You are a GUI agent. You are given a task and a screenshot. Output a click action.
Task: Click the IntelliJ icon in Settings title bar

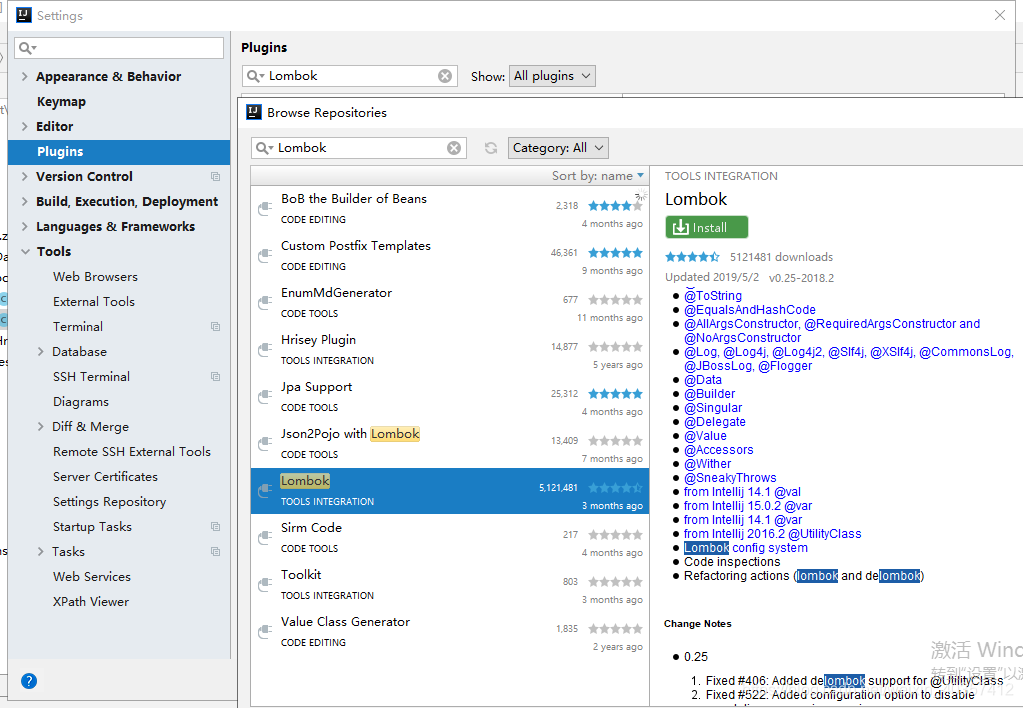24,15
